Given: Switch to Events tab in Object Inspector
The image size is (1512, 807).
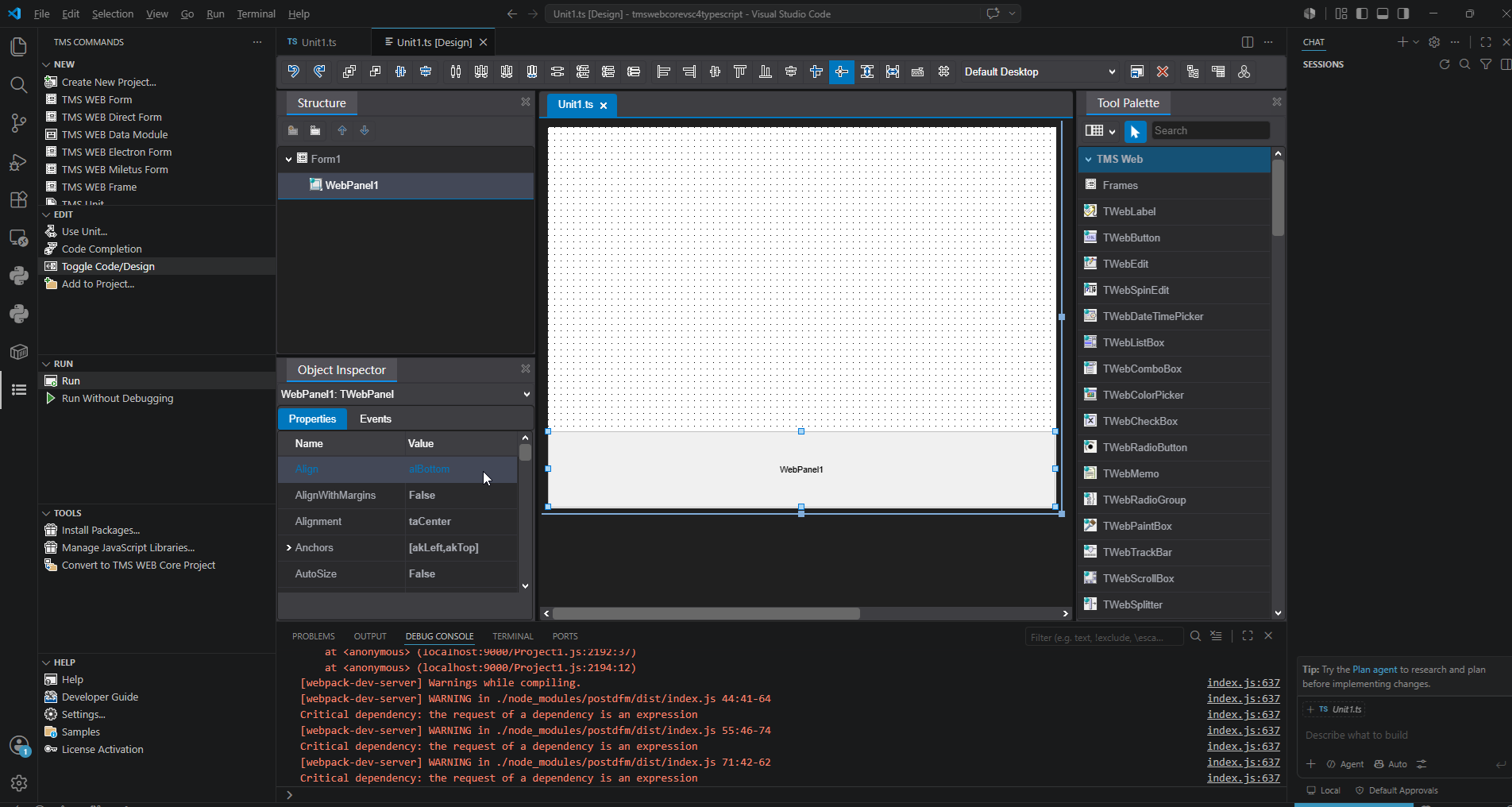Looking at the screenshot, I should tap(376, 419).
